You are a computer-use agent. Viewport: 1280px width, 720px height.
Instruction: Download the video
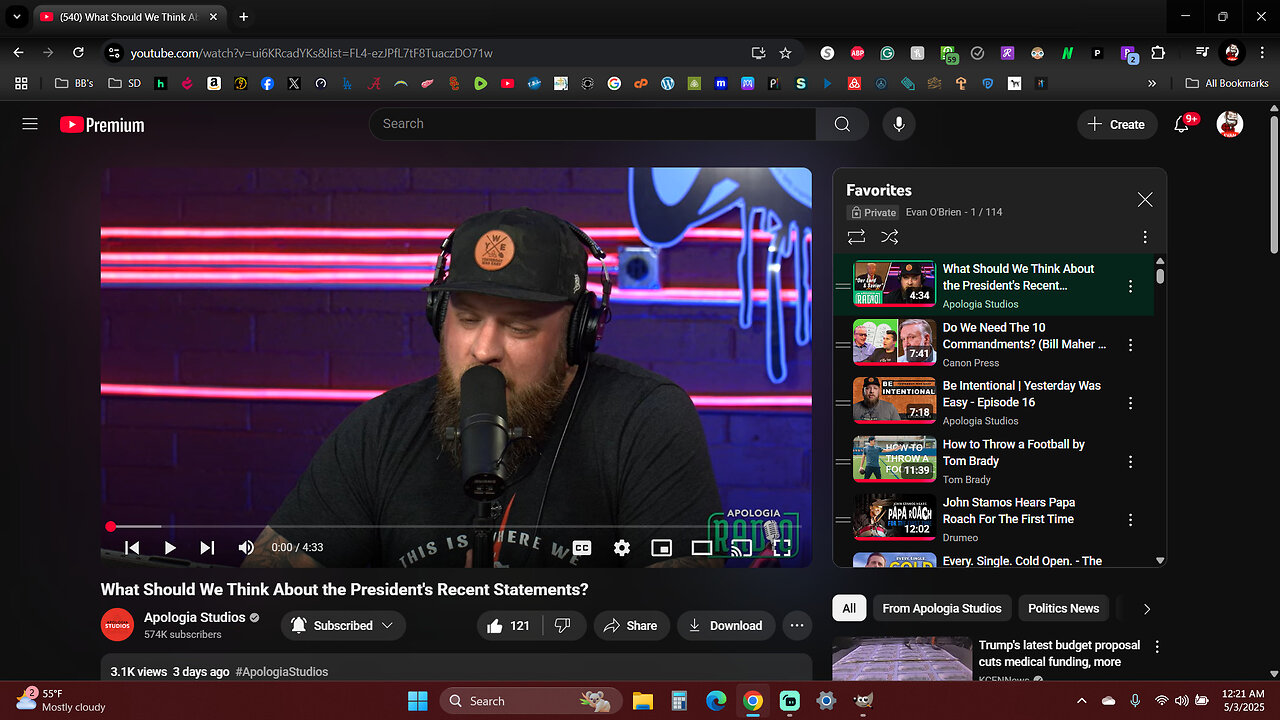click(726, 626)
